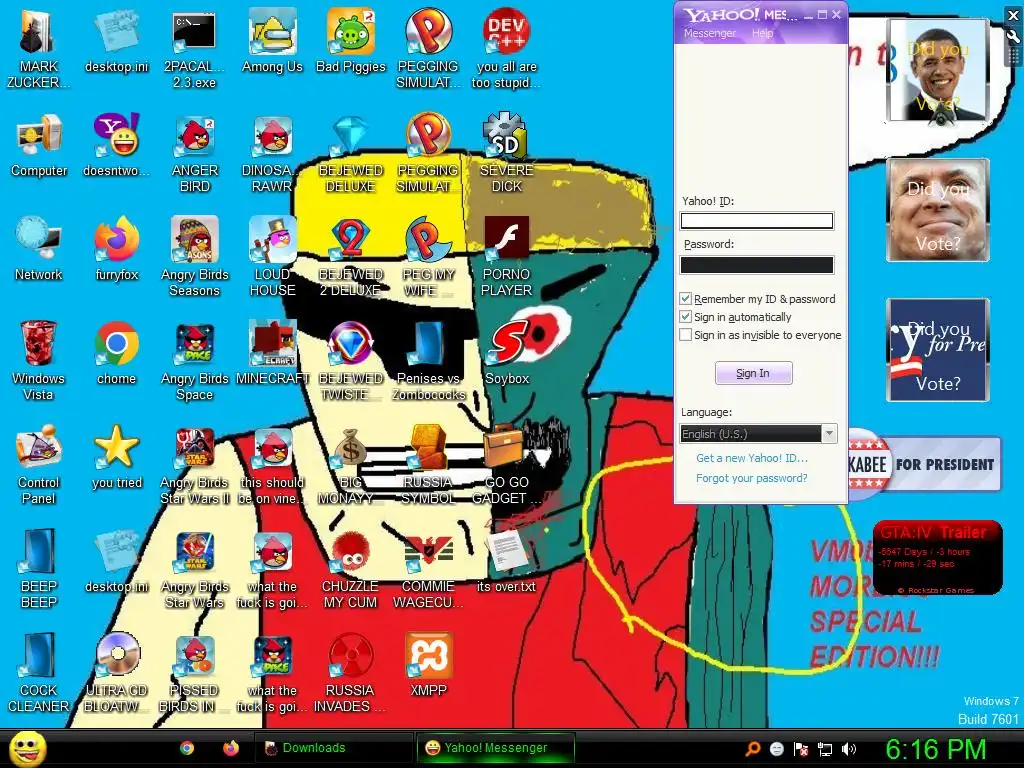Open the action center flag tray icon
1024x768 pixels.
[801, 749]
